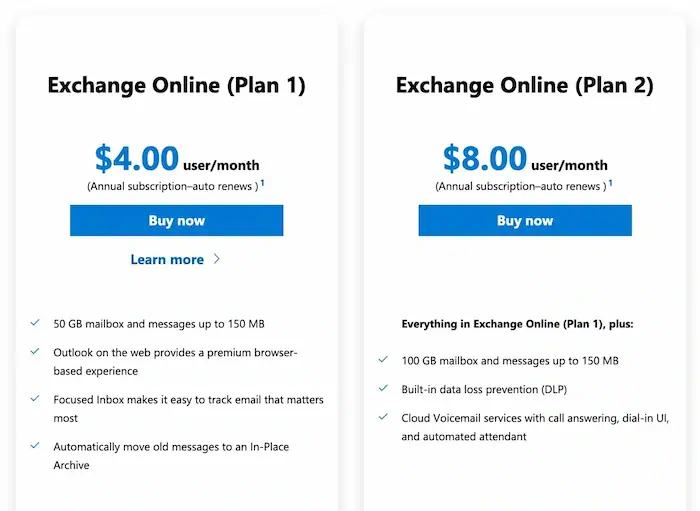Open footnote 1 under the $4.00 price

point(262,184)
